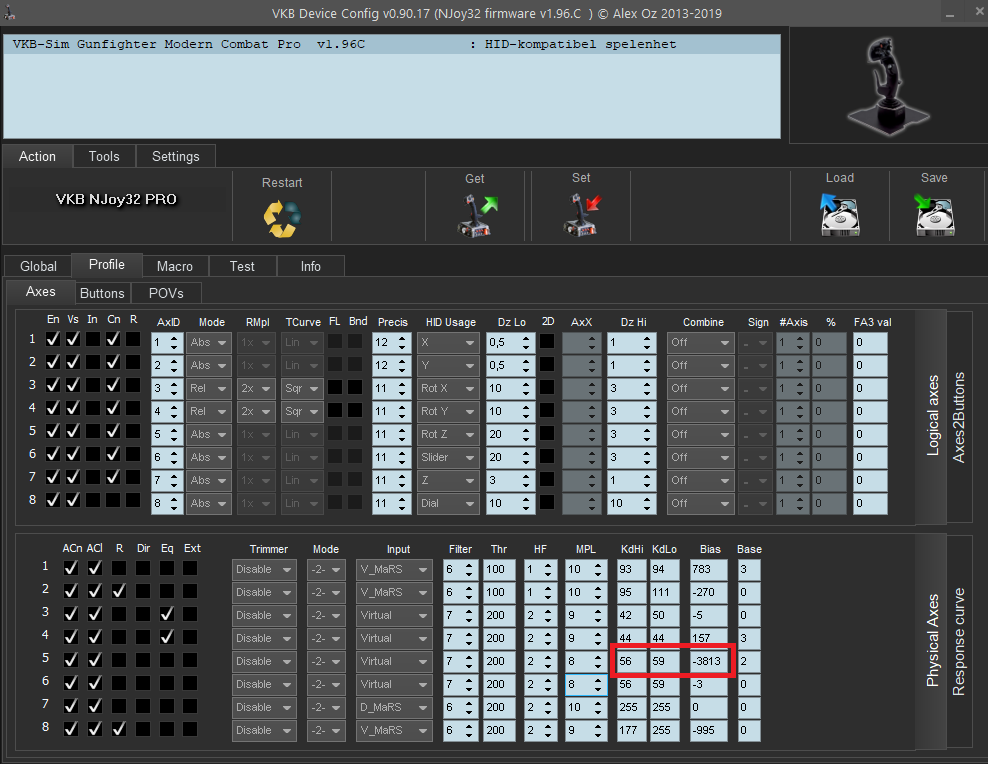Click the Set joystick icon with red arrow

tap(582, 215)
